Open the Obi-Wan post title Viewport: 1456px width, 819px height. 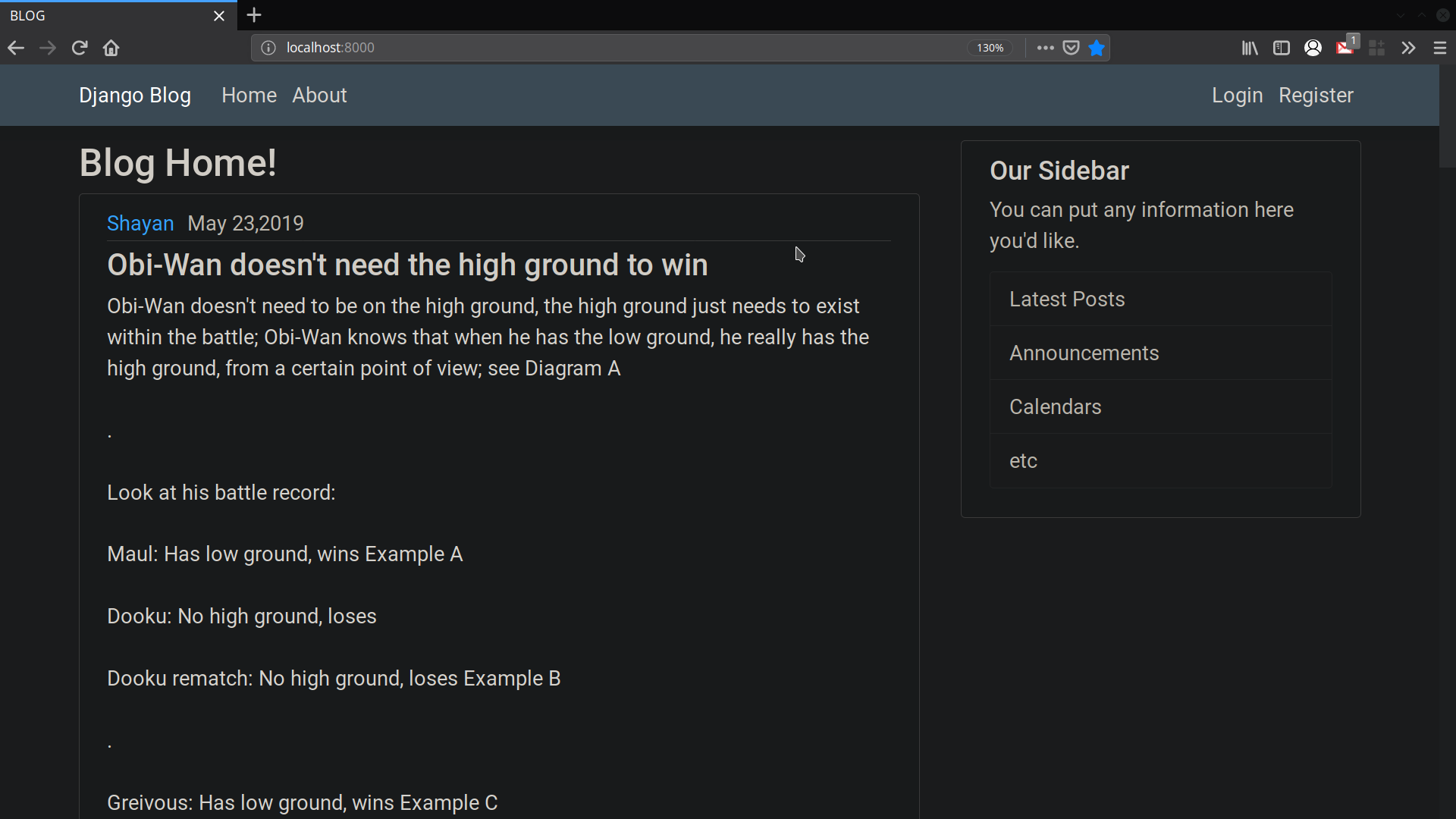tap(407, 265)
